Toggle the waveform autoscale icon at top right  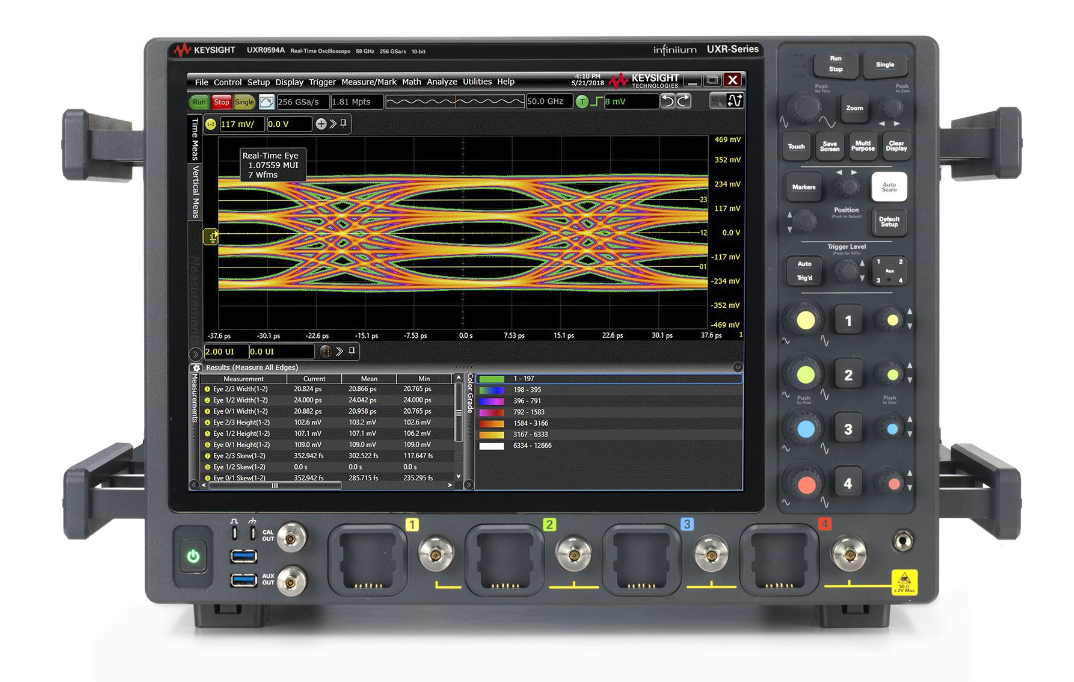(735, 101)
